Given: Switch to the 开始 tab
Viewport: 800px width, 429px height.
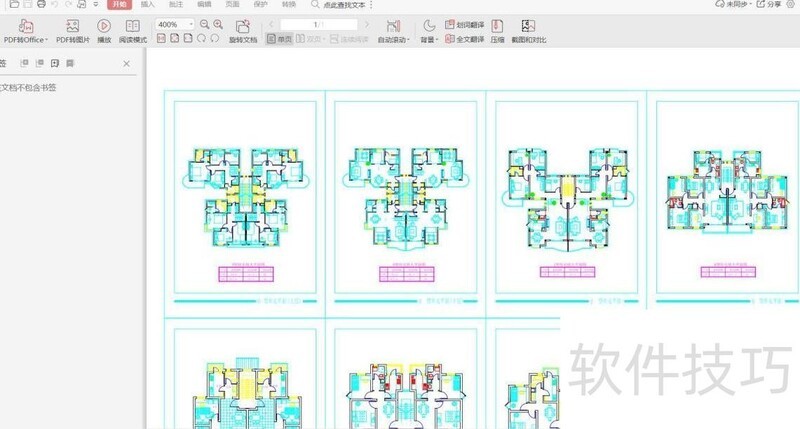Looking at the screenshot, I should 119,4.
